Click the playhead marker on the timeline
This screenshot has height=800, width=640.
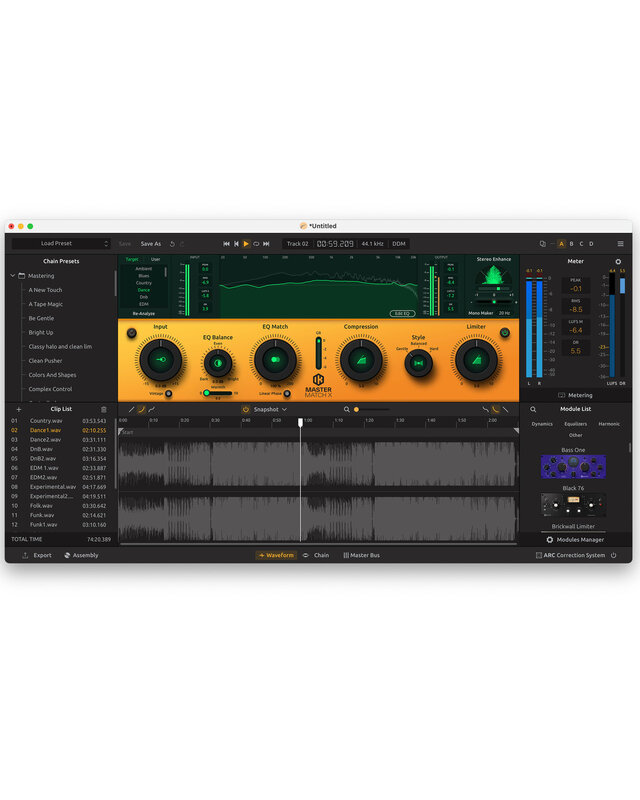click(x=301, y=422)
